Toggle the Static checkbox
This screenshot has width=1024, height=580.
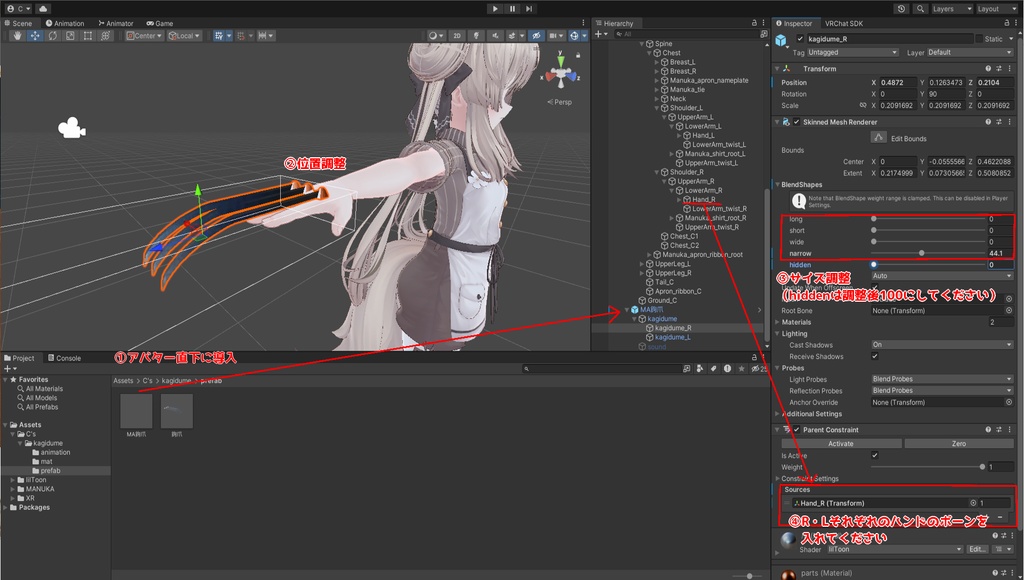point(978,39)
